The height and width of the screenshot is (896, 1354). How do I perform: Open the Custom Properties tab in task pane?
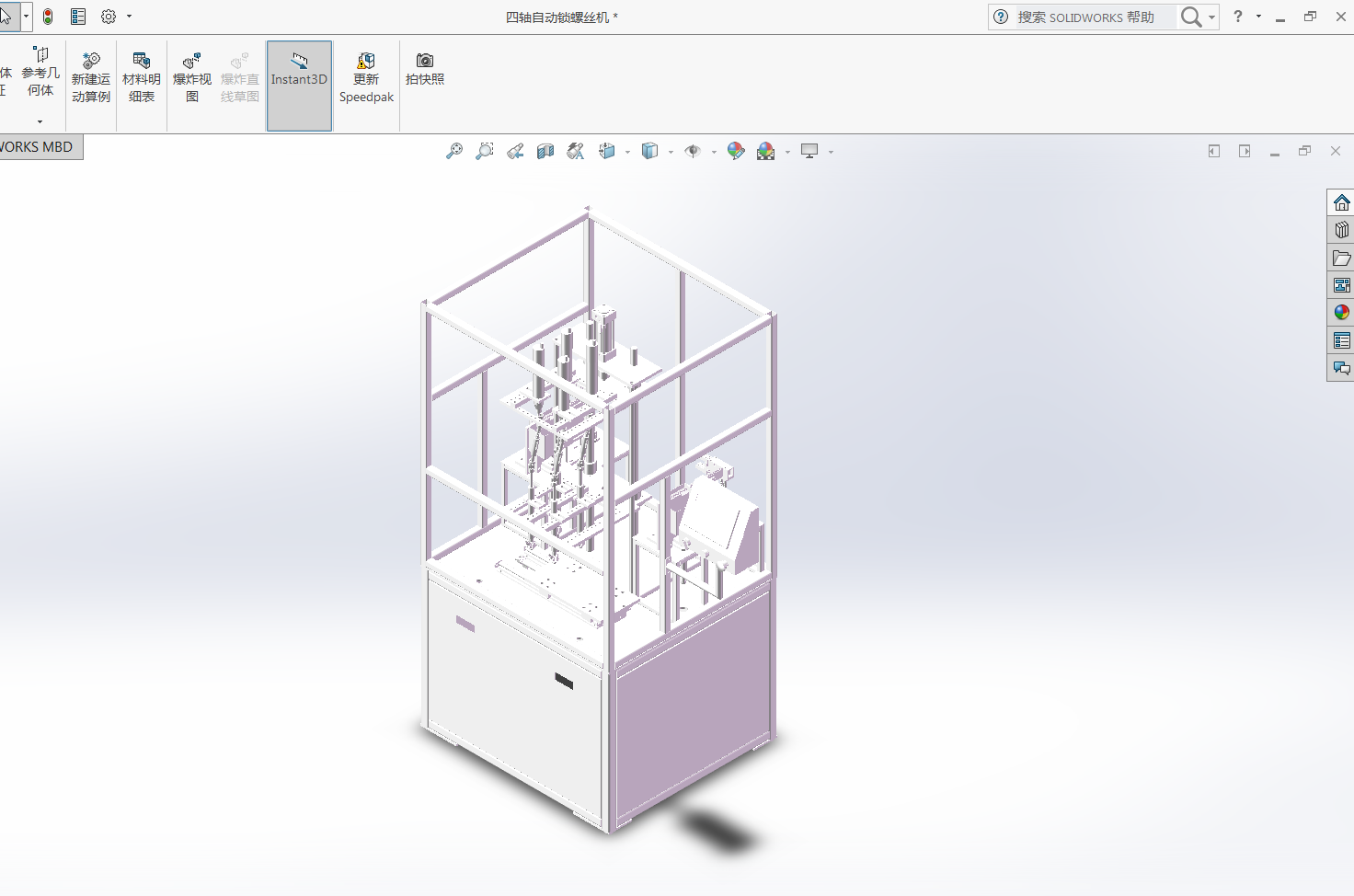(1341, 340)
